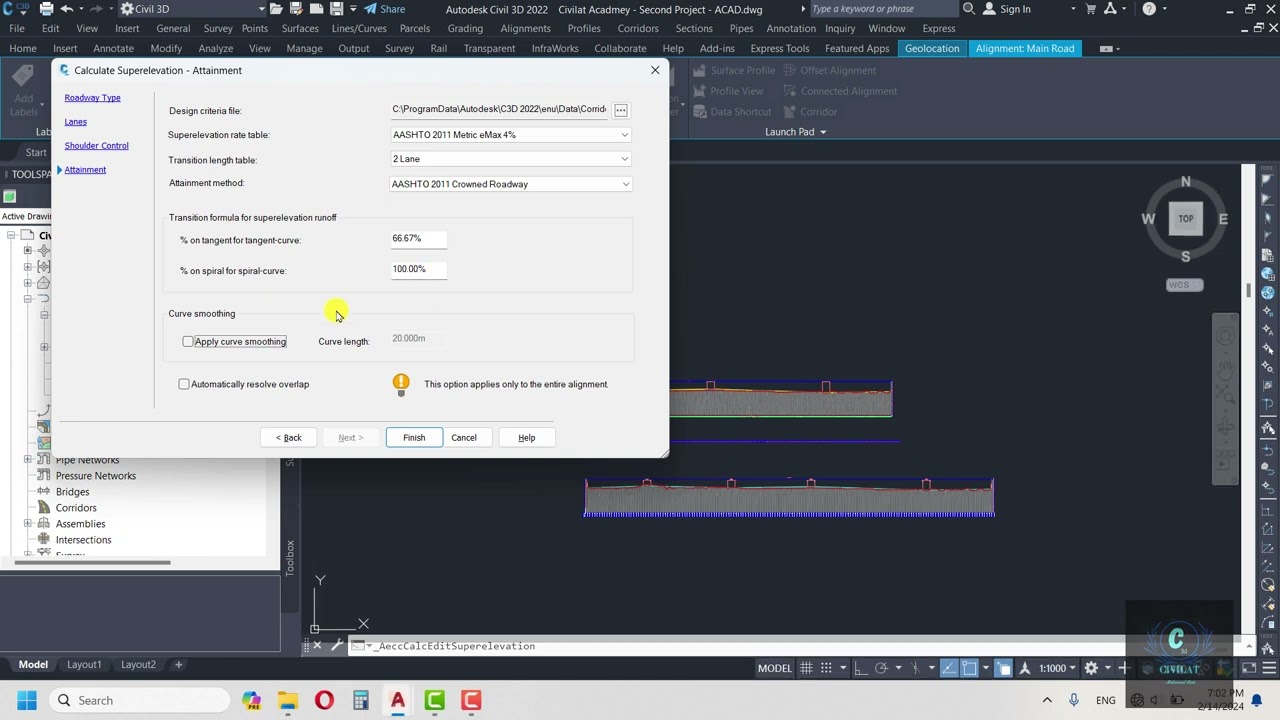Edit the % on spiral for spiral-curve field

click(418, 269)
